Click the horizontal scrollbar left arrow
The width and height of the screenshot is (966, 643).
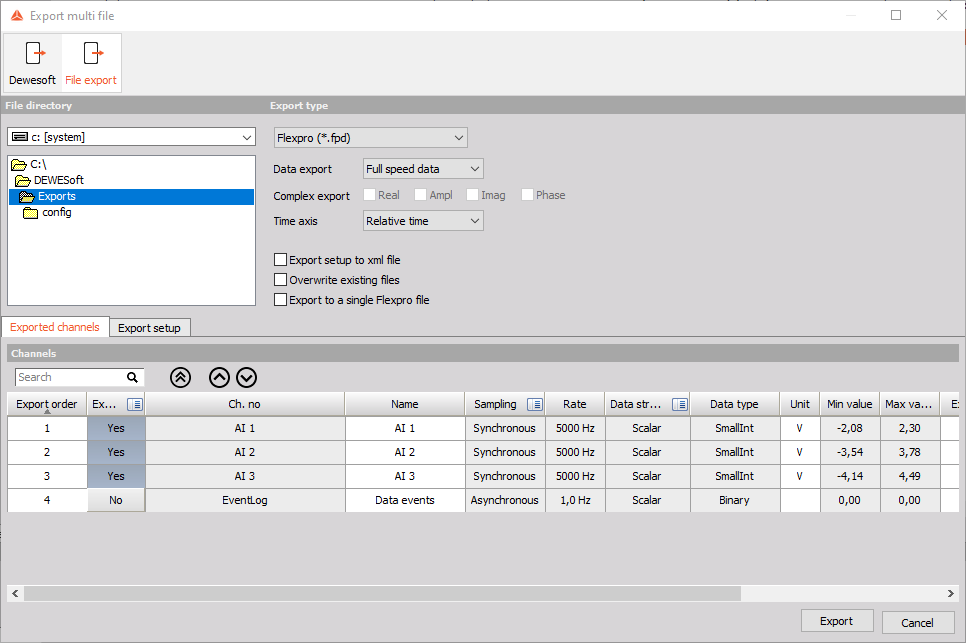[15, 594]
